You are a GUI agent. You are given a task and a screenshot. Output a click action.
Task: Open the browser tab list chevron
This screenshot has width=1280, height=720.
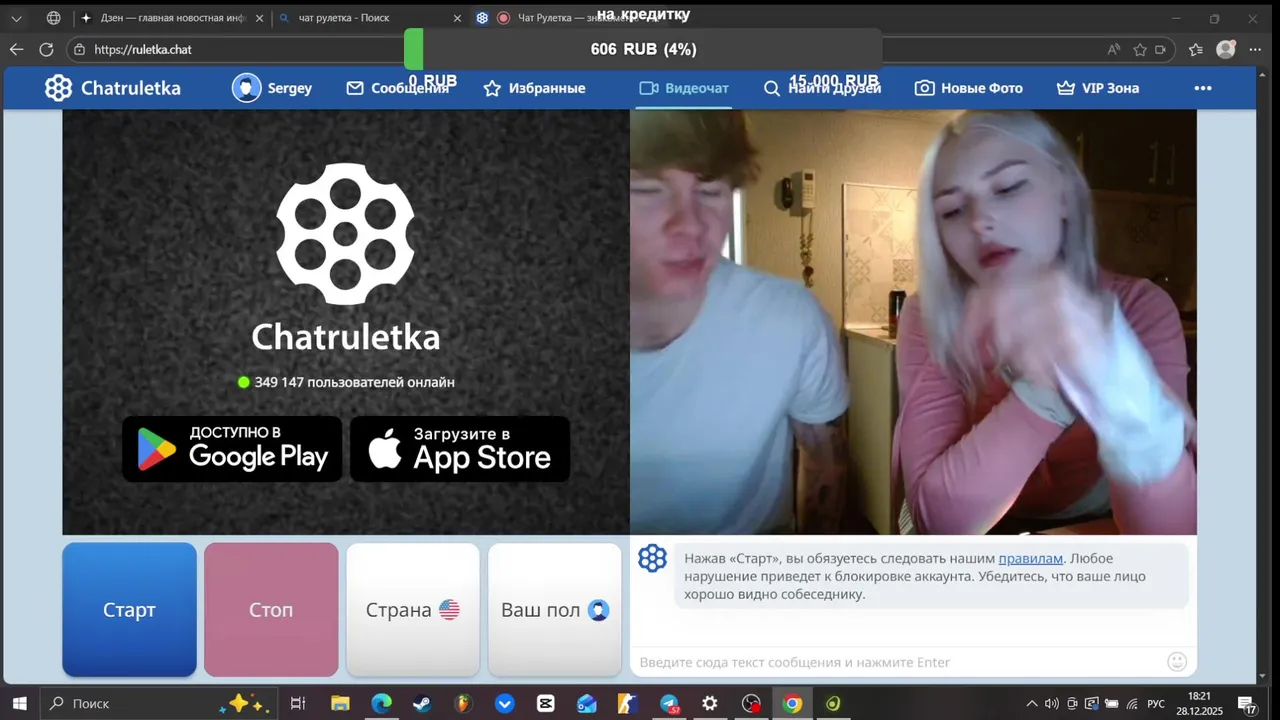click(16, 18)
